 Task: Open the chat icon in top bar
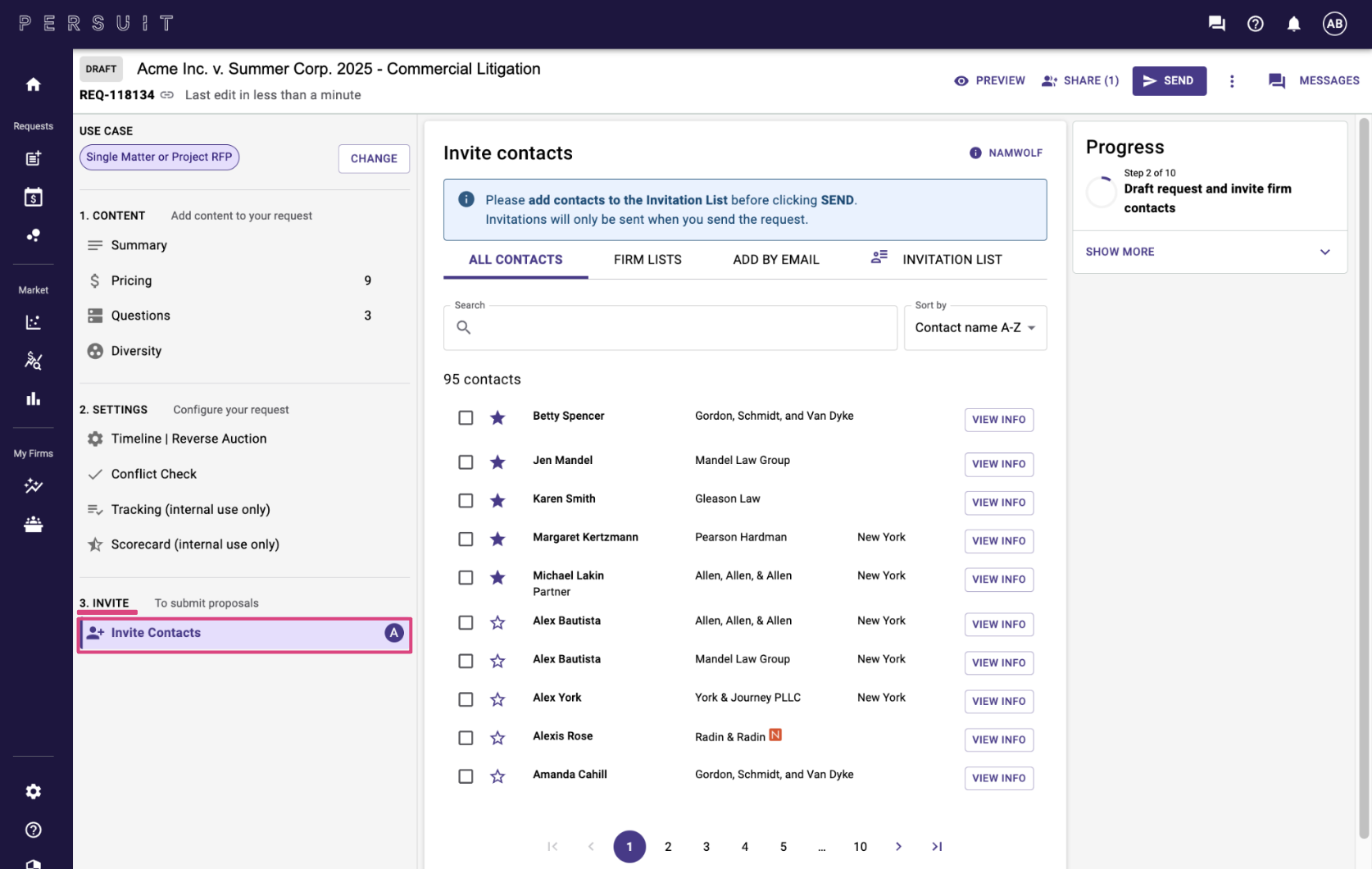1217,24
